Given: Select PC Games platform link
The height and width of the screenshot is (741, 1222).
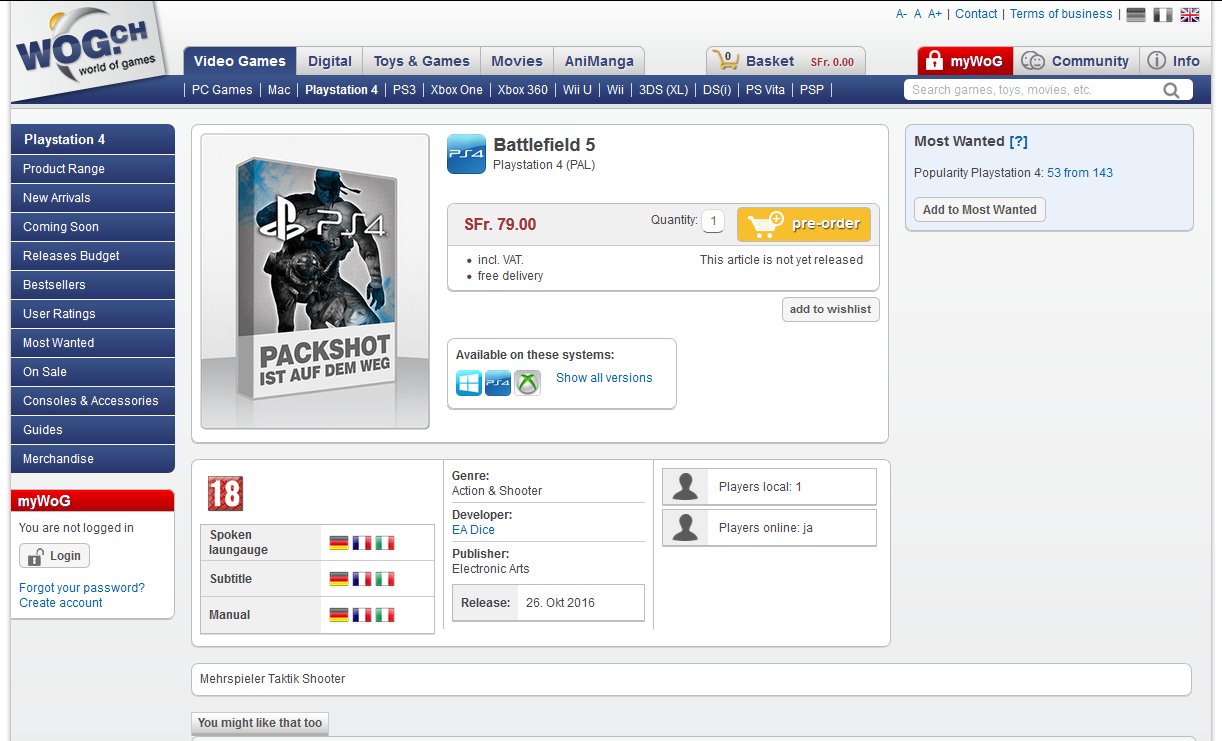Looking at the screenshot, I should coord(222,90).
